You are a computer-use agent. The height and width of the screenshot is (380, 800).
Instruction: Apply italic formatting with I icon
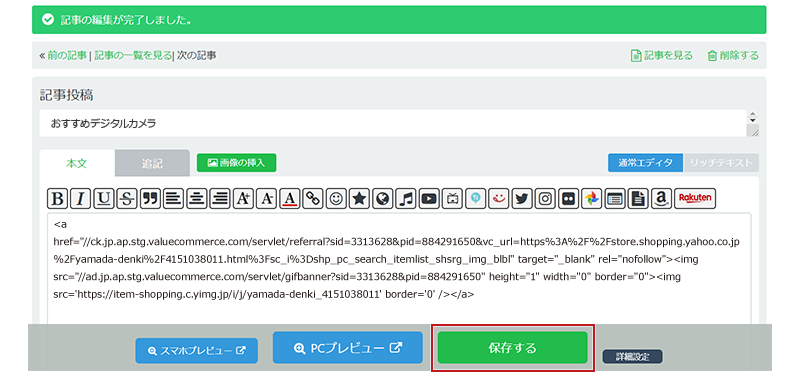81,199
